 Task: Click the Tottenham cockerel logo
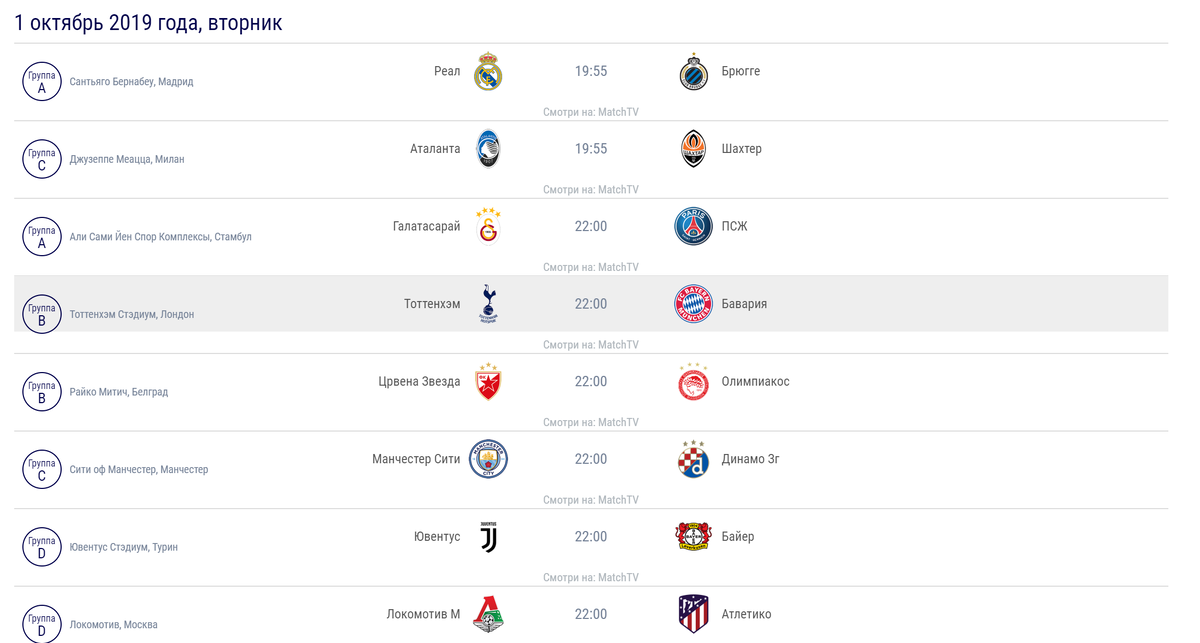[x=488, y=304]
